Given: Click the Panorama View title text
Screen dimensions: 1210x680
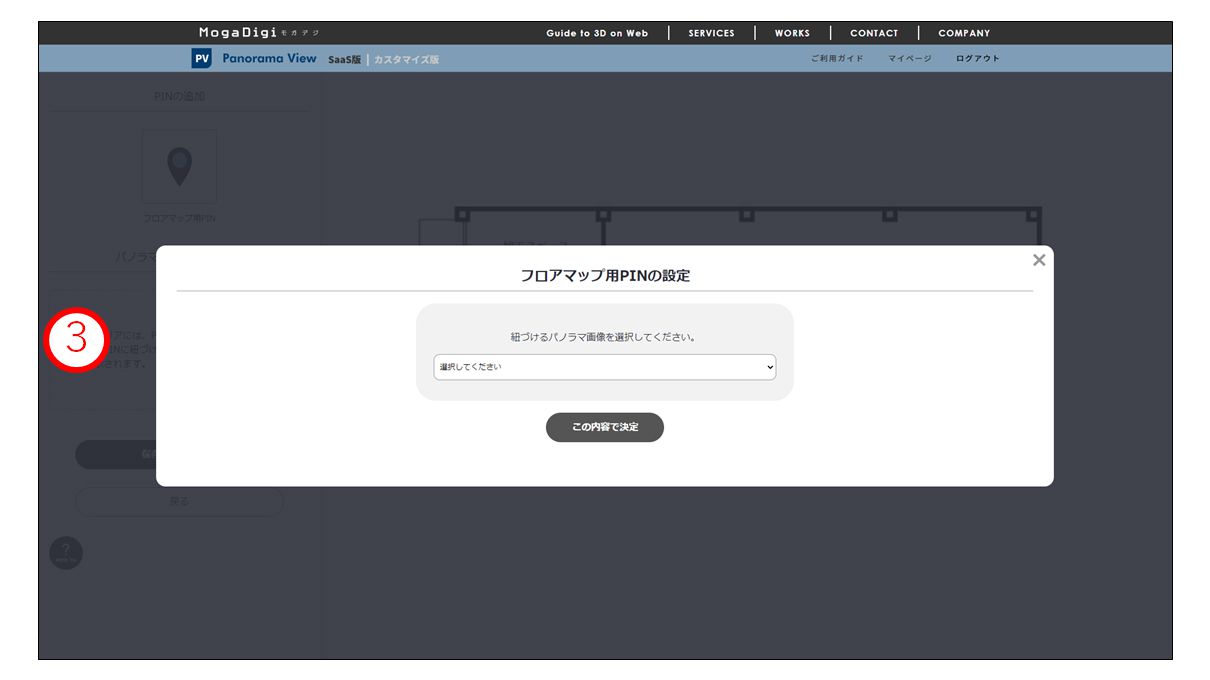Looking at the screenshot, I should point(269,58).
